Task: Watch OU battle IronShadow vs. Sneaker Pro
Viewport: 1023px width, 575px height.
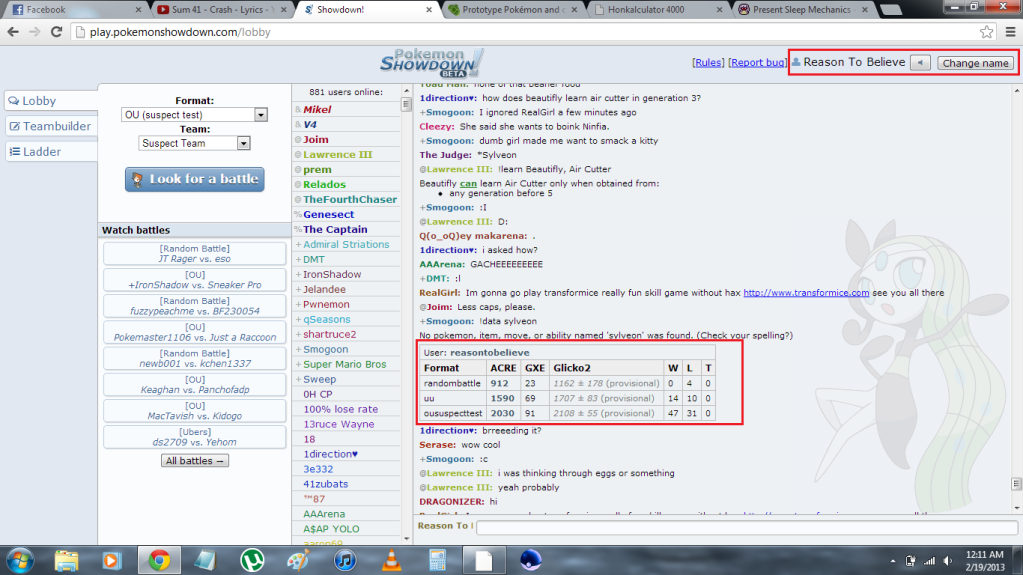Action: tap(194, 279)
